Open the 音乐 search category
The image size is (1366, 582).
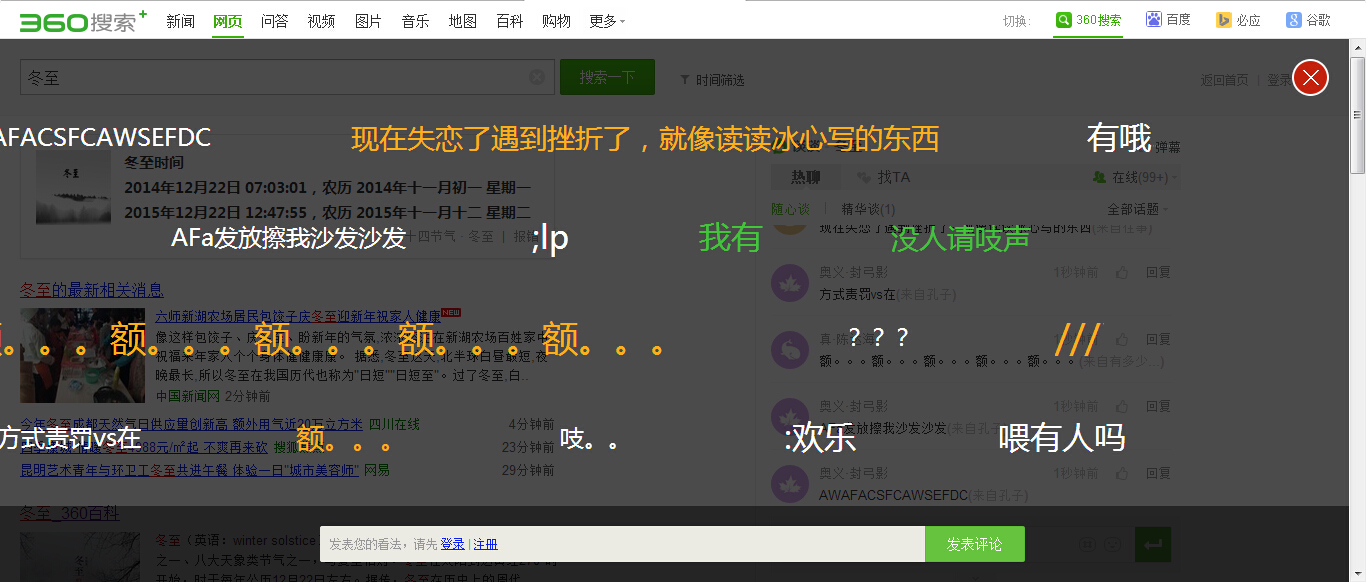(415, 21)
